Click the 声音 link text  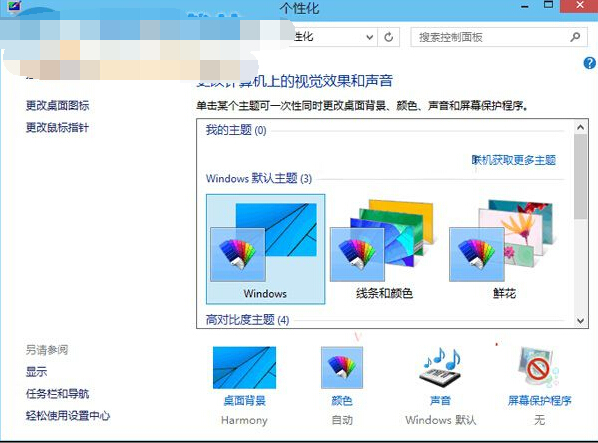click(441, 401)
